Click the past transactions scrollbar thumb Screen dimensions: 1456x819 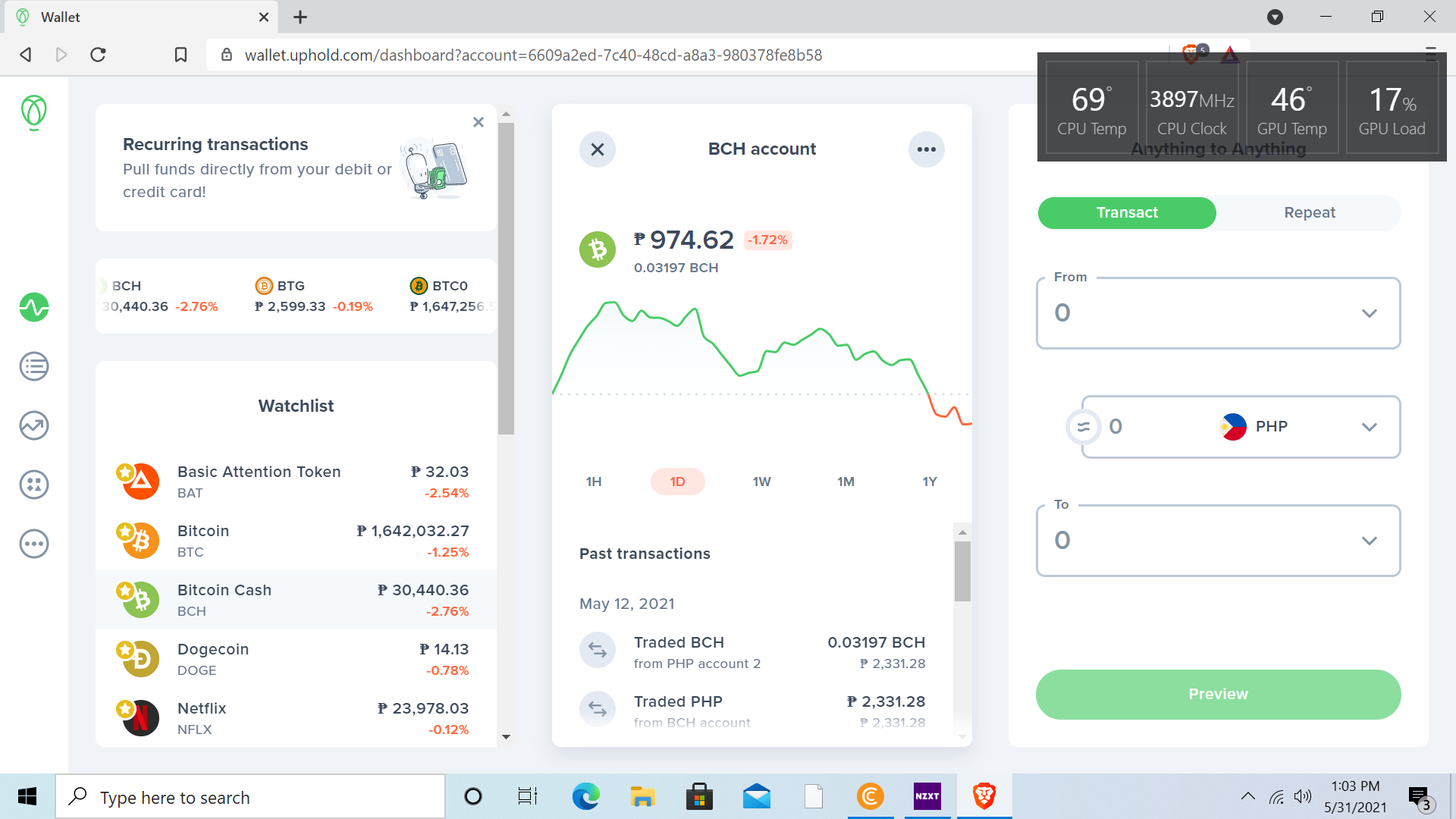(x=962, y=571)
